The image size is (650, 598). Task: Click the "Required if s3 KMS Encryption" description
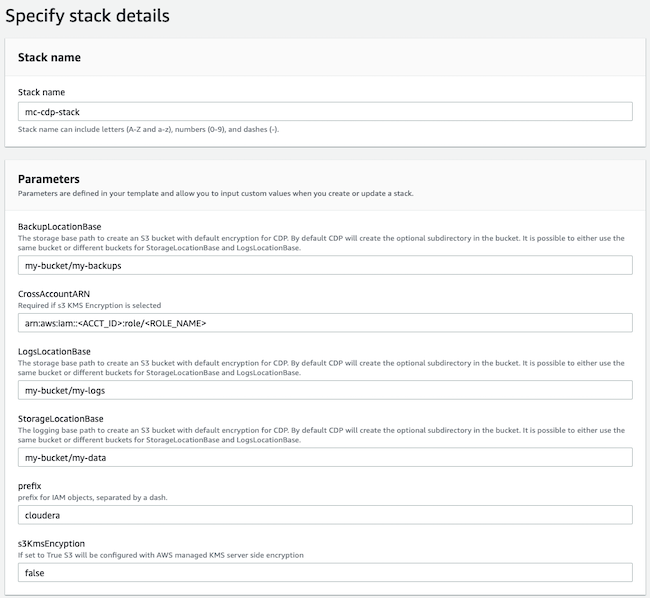(x=89, y=305)
